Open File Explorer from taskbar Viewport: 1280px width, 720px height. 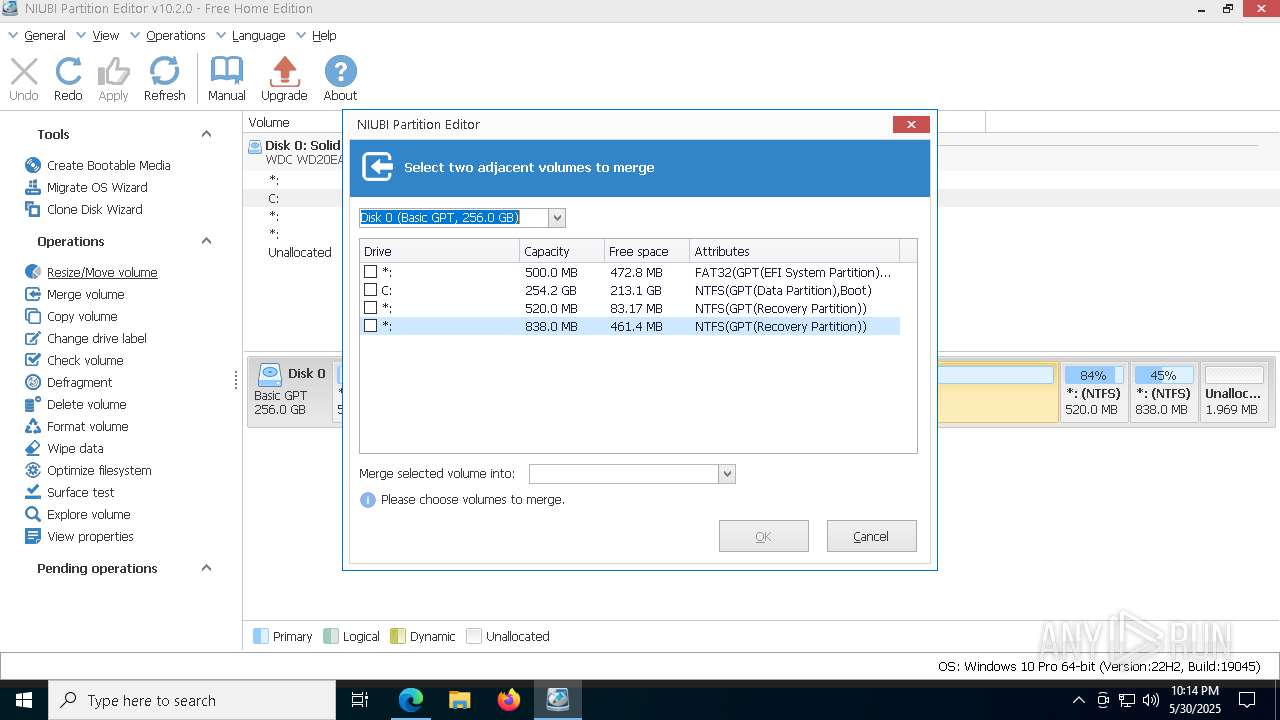tap(460, 700)
